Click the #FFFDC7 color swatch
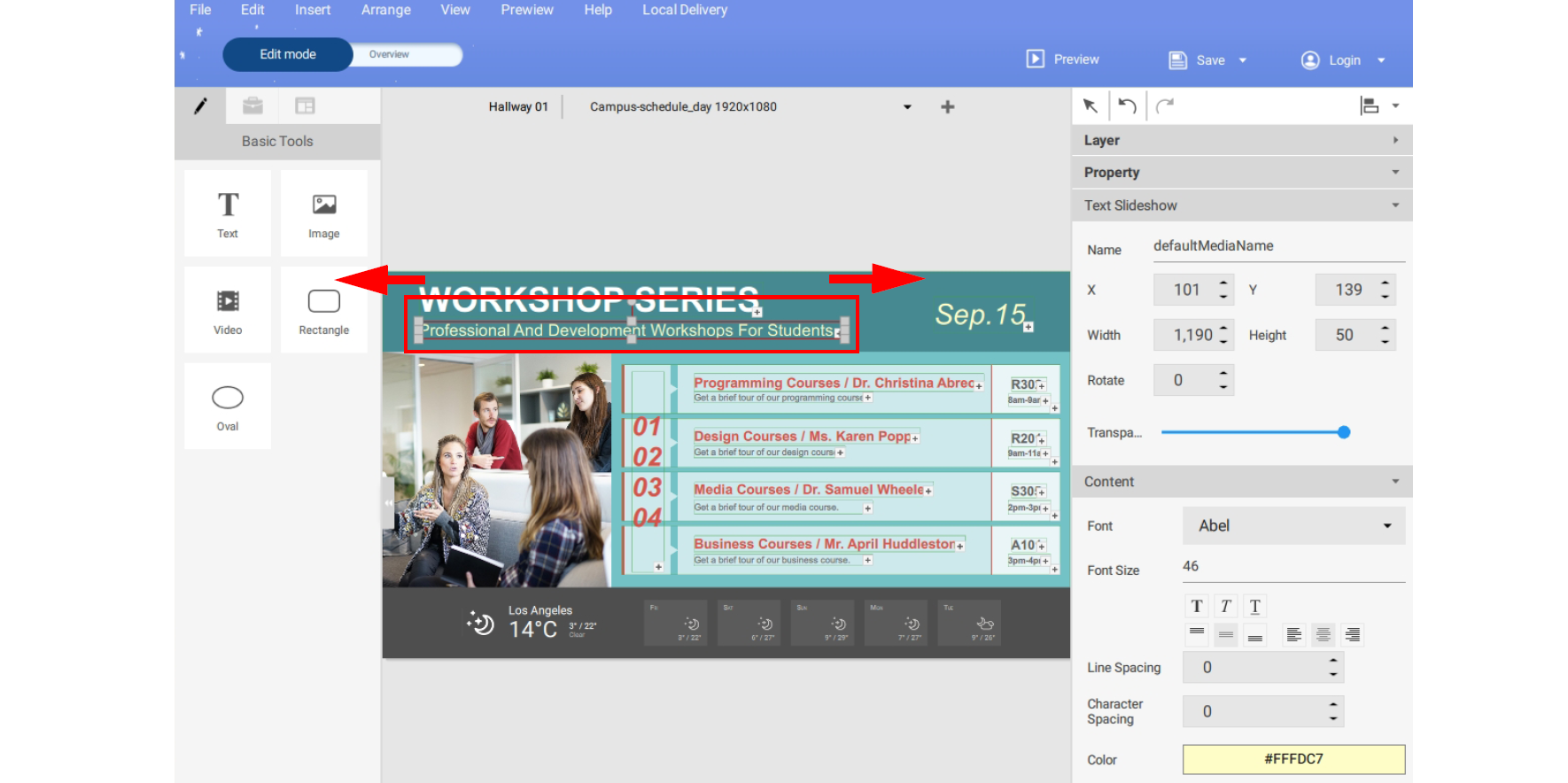 (x=1293, y=759)
